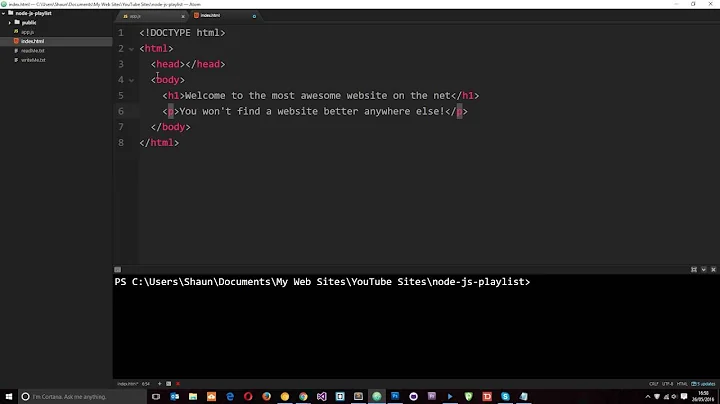Maximize the terminal panel
Image resolution: width=720 pixels, height=404 pixels.
694,270
